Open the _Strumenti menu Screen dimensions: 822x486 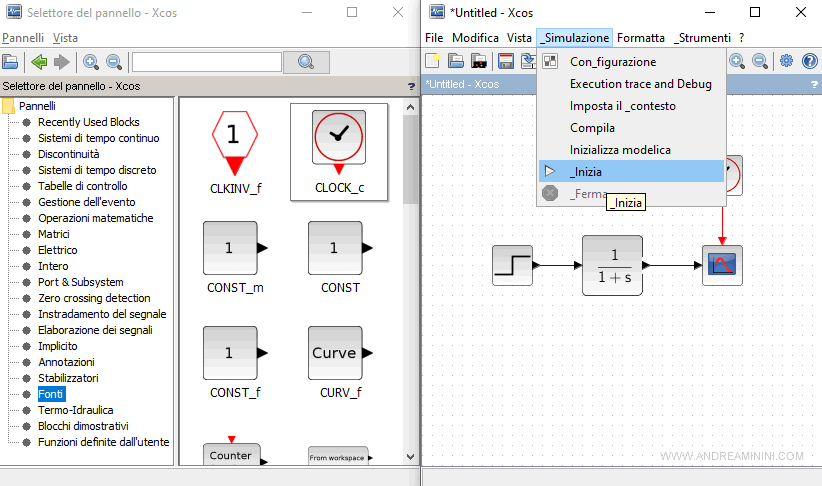(702, 38)
